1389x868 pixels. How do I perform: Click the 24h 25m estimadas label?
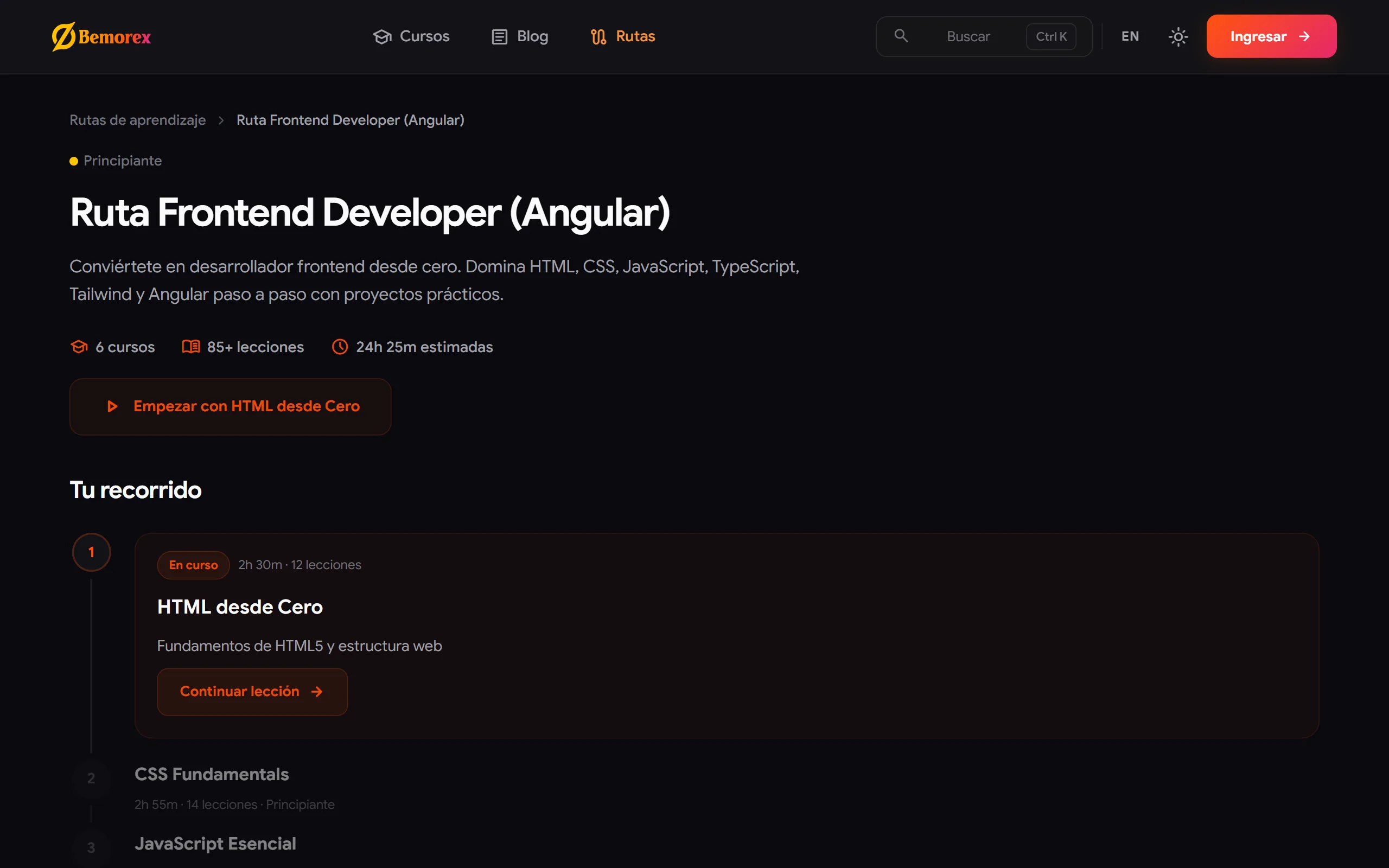tap(425, 347)
